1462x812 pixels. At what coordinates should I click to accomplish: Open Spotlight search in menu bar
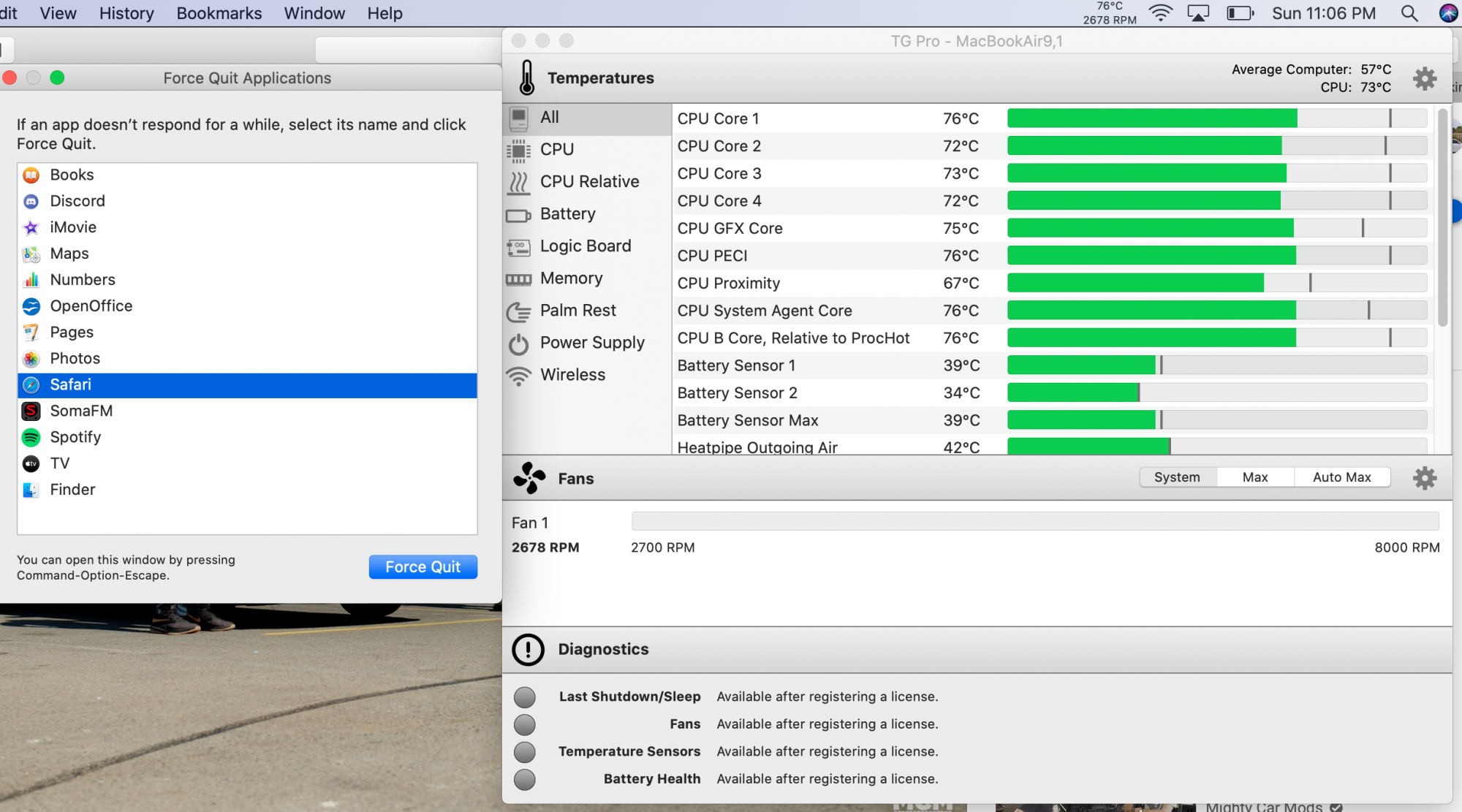pos(1409,13)
